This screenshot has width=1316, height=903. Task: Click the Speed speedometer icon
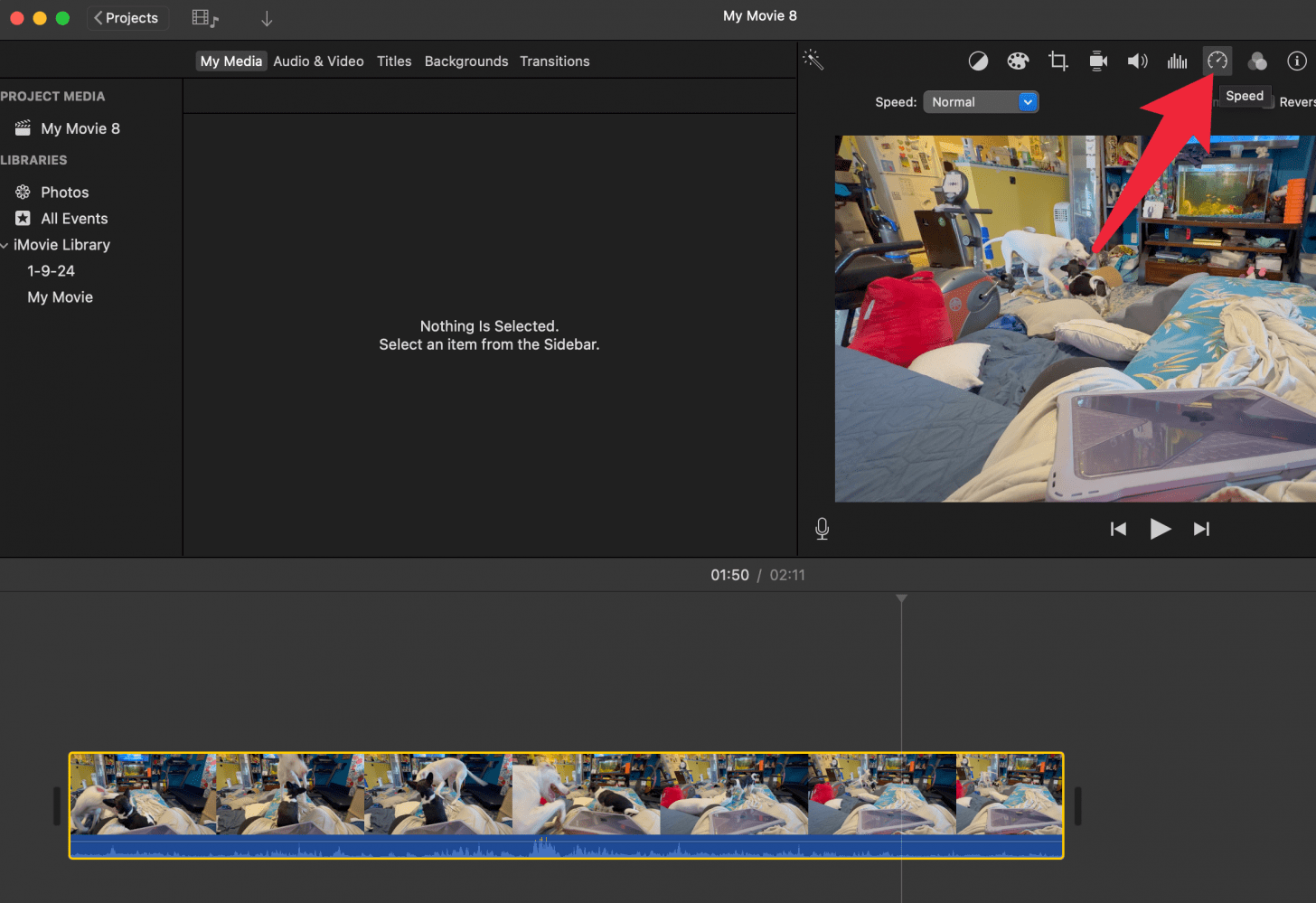tap(1217, 61)
